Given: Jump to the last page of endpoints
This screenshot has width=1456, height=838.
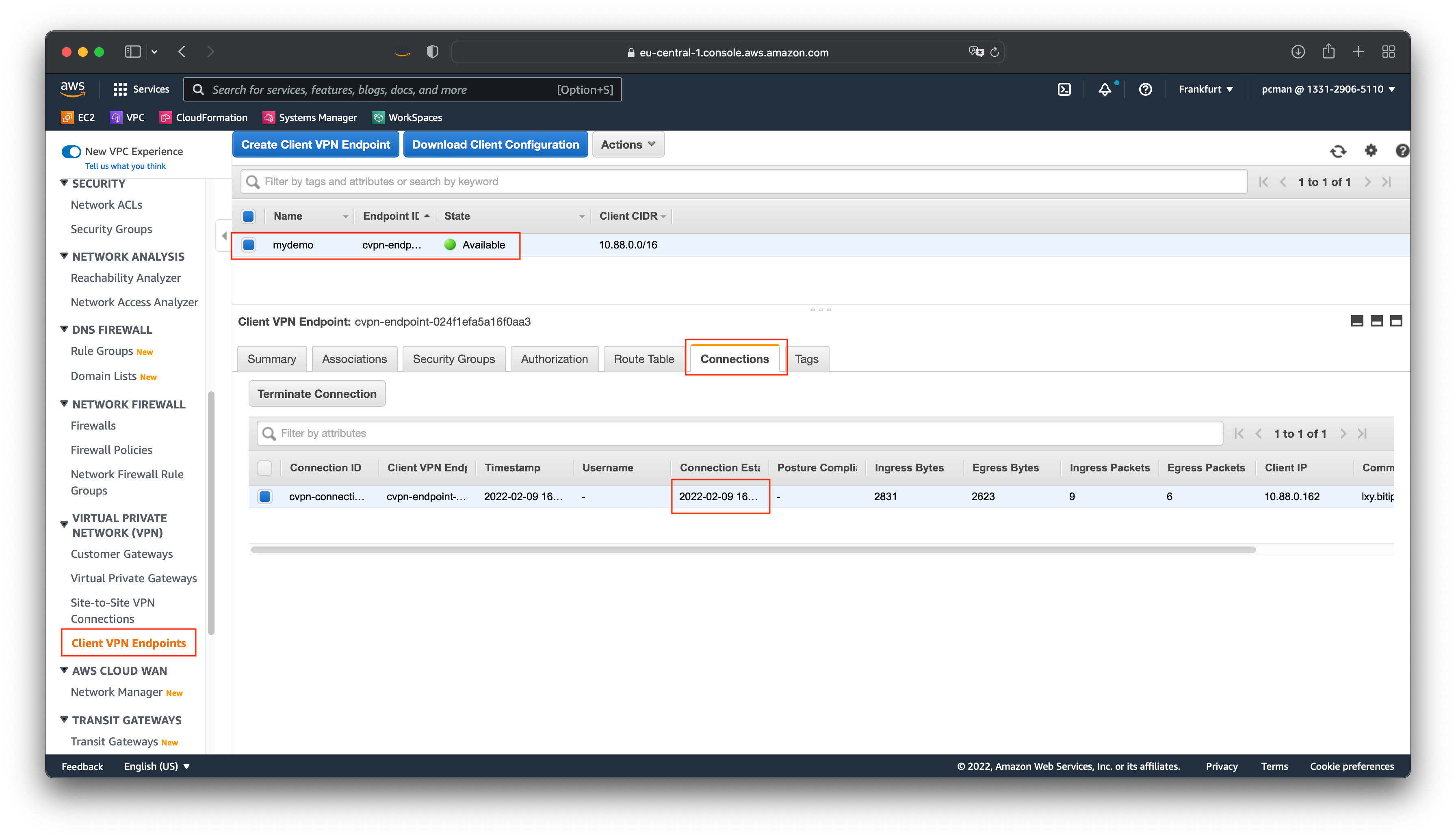Looking at the screenshot, I should point(1387,182).
